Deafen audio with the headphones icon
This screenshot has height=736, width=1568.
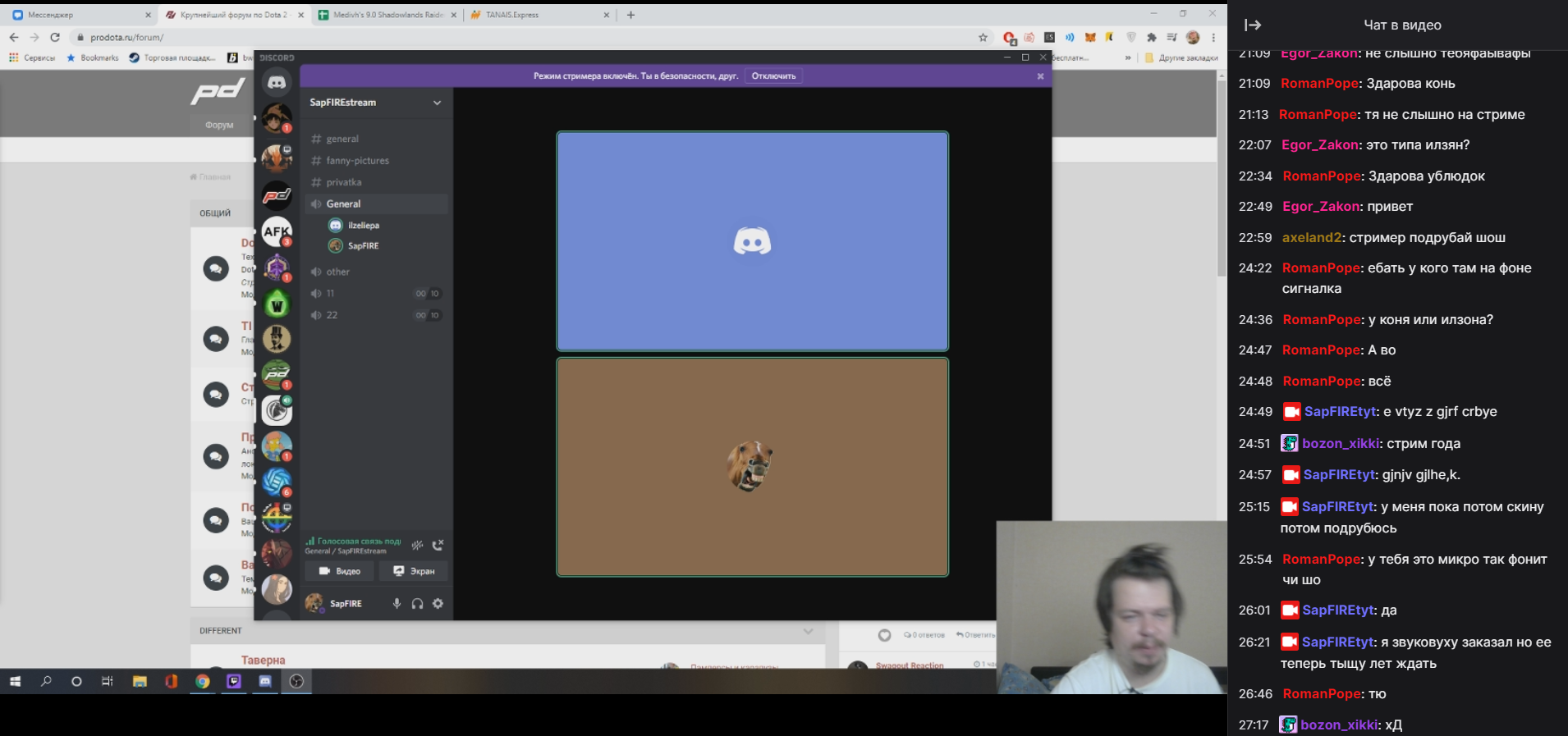[x=417, y=604]
